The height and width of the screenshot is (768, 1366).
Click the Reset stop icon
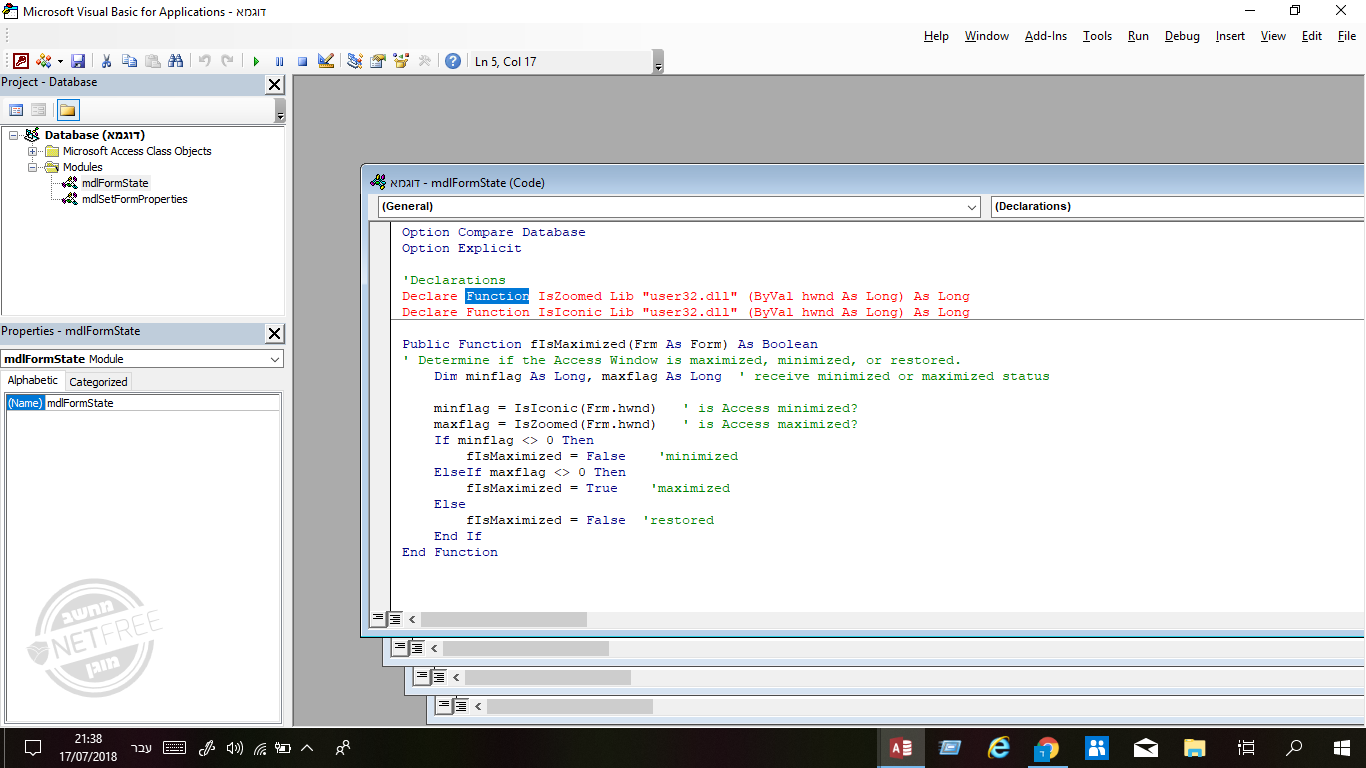(x=302, y=61)
